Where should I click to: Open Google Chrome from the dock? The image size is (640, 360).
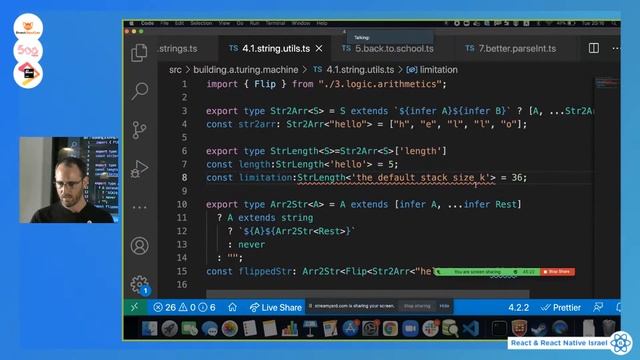pos(390,329)
